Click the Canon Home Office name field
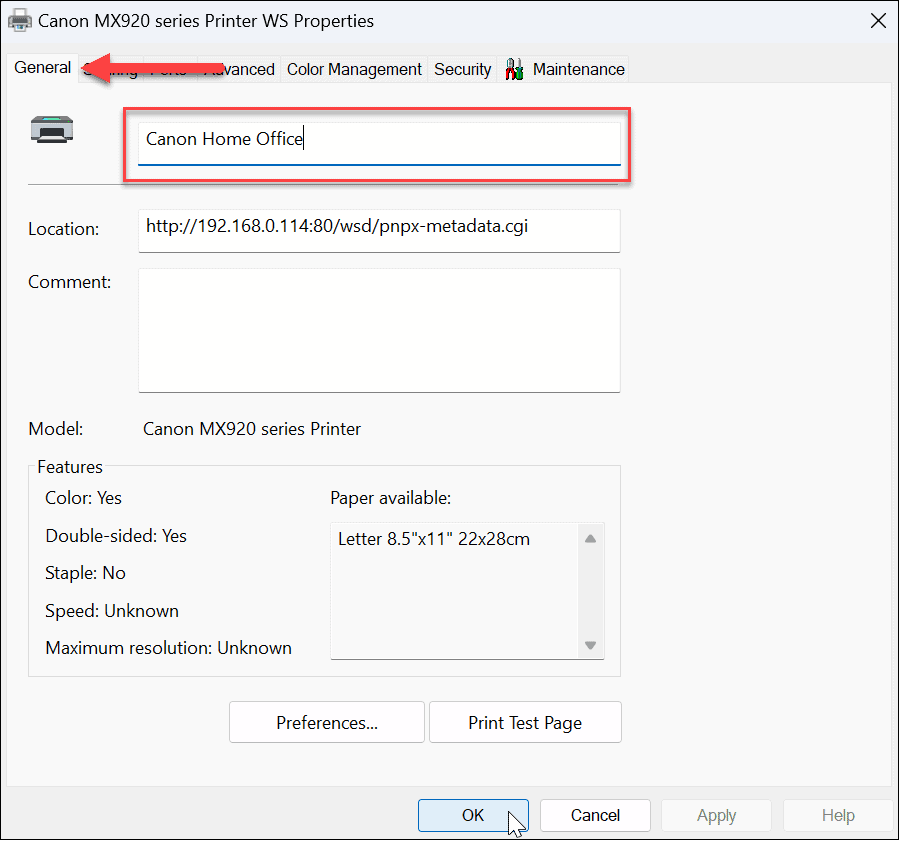 (378, 140)
